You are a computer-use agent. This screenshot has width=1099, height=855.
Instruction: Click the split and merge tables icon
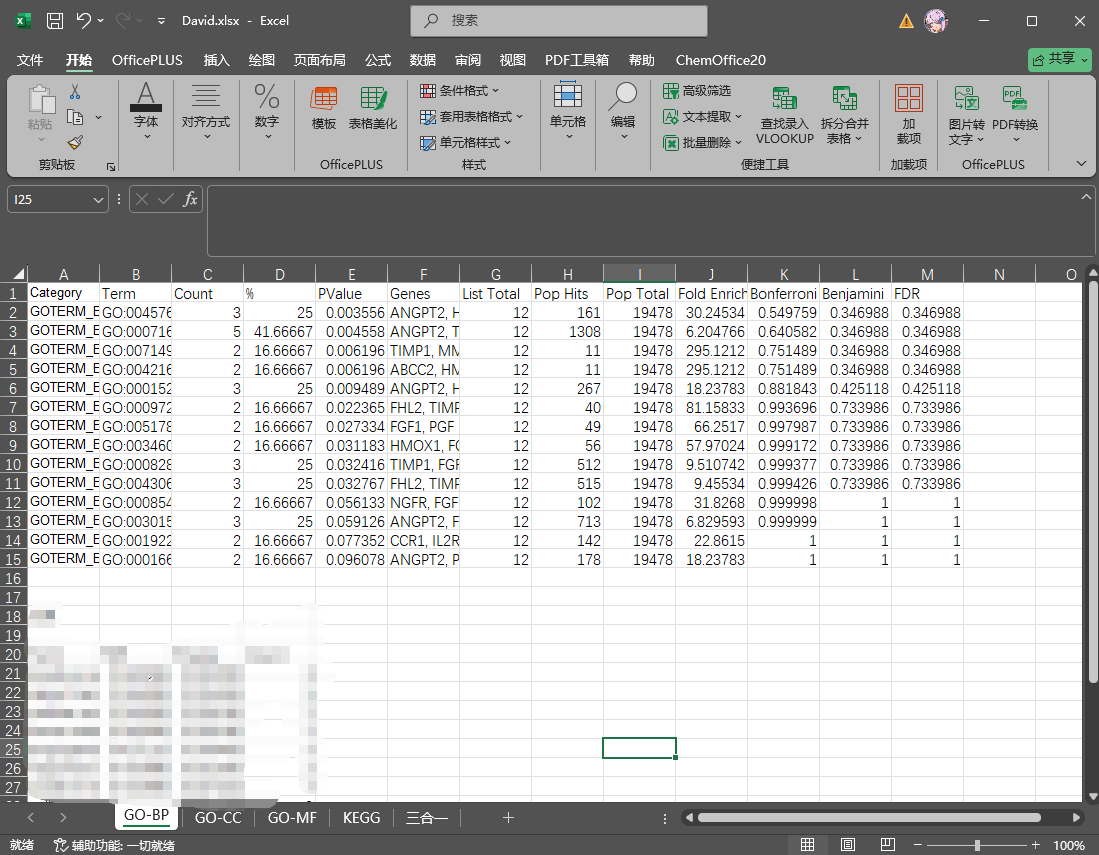[x=844, y=99]
